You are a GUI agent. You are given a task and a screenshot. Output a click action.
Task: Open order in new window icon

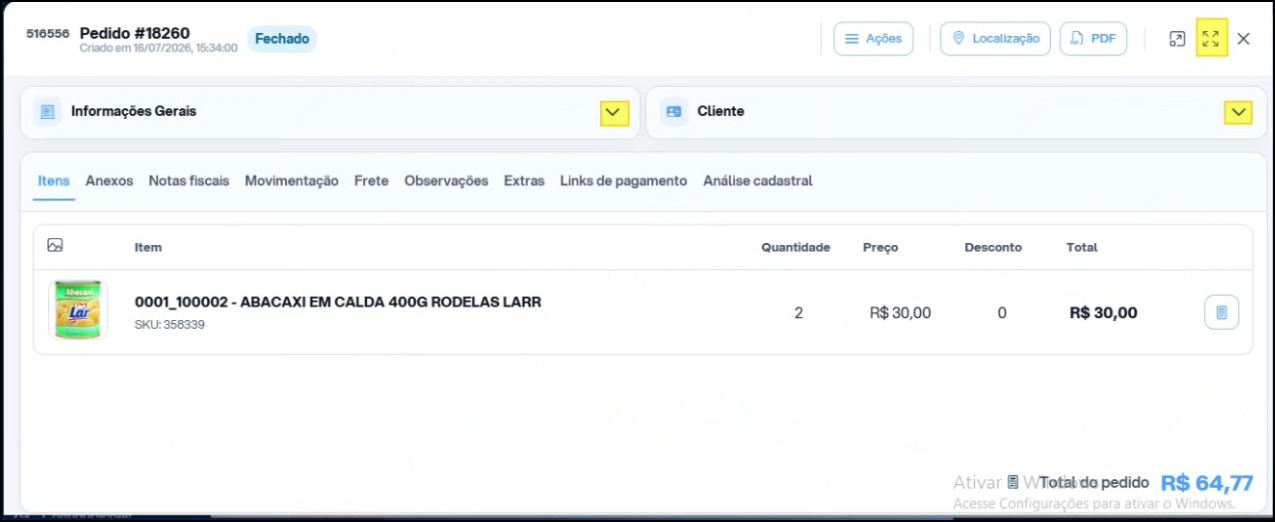point(1177,39)
